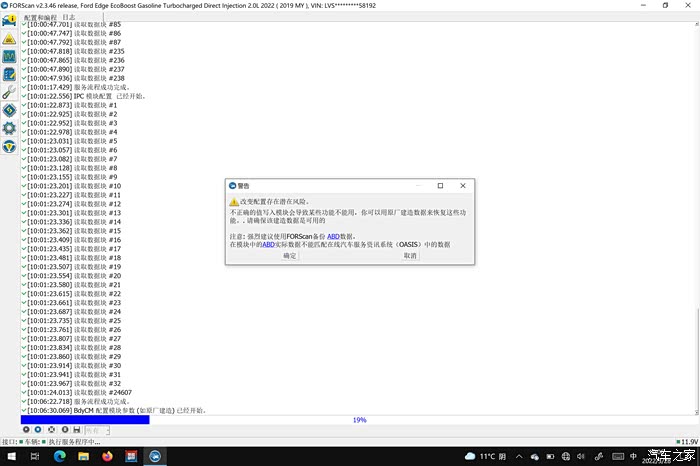Open the steering wheel help icon

coord(9,146)
